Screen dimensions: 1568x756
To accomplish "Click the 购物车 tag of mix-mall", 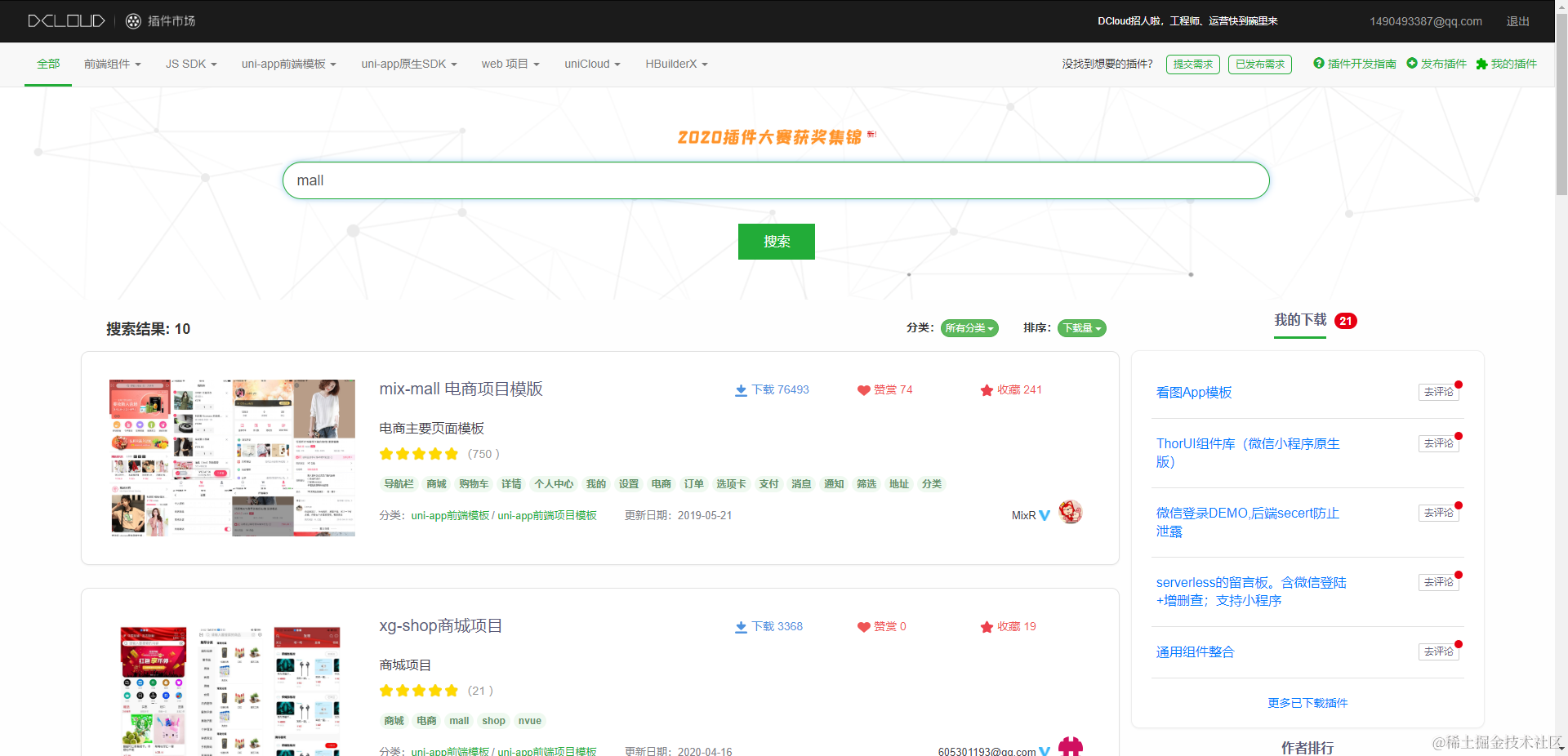I will [x=474, y=484].
